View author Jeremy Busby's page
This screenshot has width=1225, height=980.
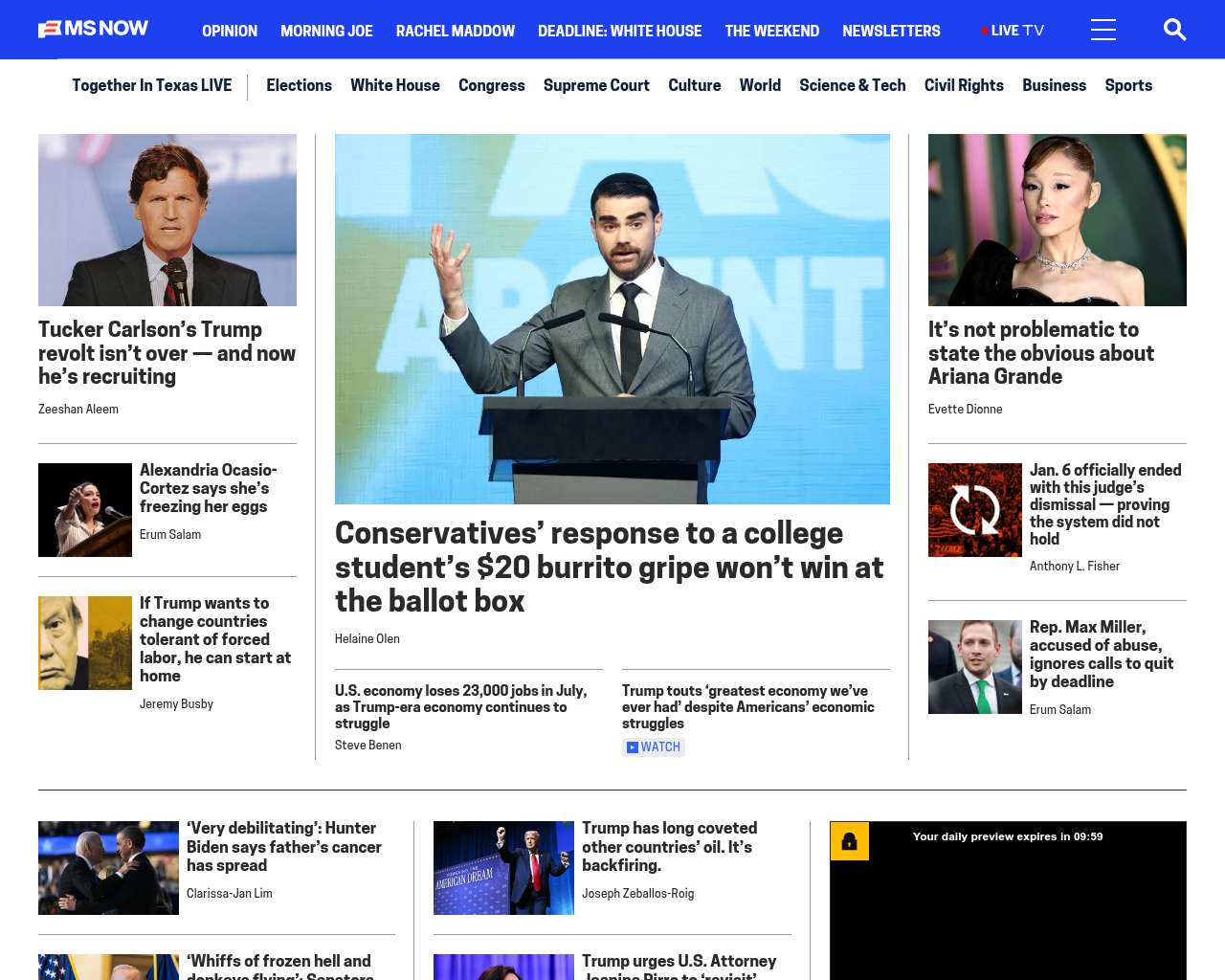click(176, 704)
